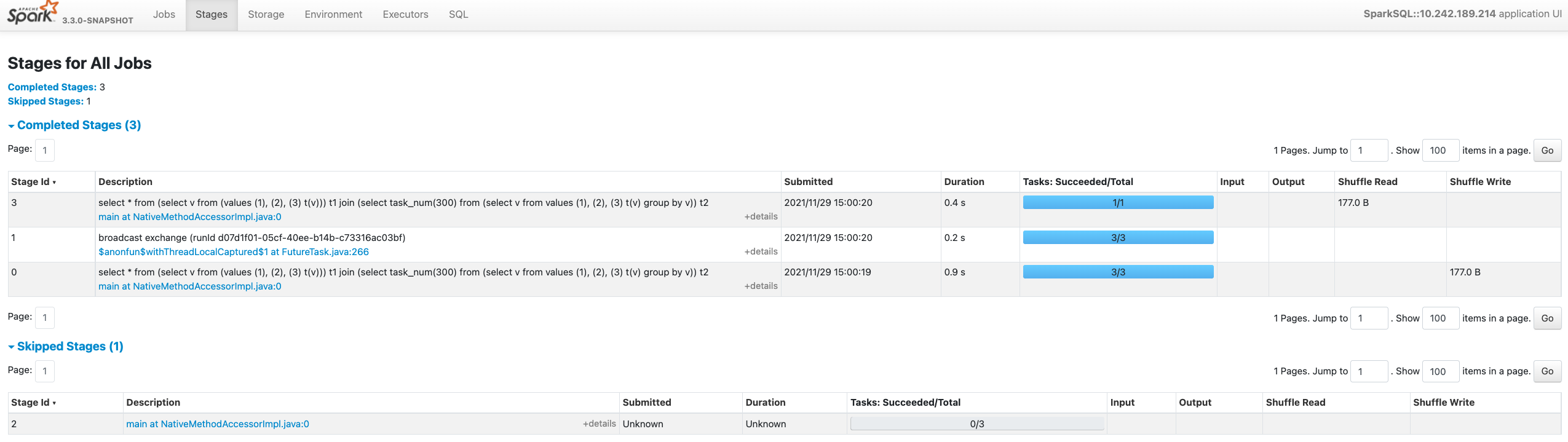Click SparkSQL application UI title text

(1462, 14)
